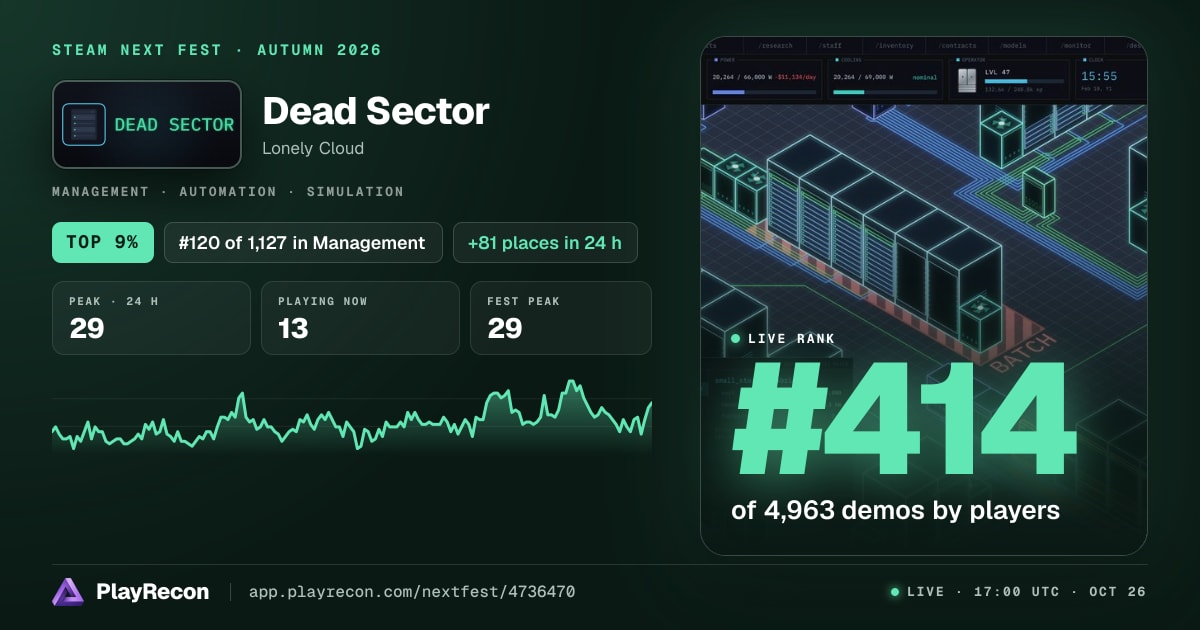Click the Dead Sector game title
This screenshot has width=1200, height=630.
(x=376, y=111)
